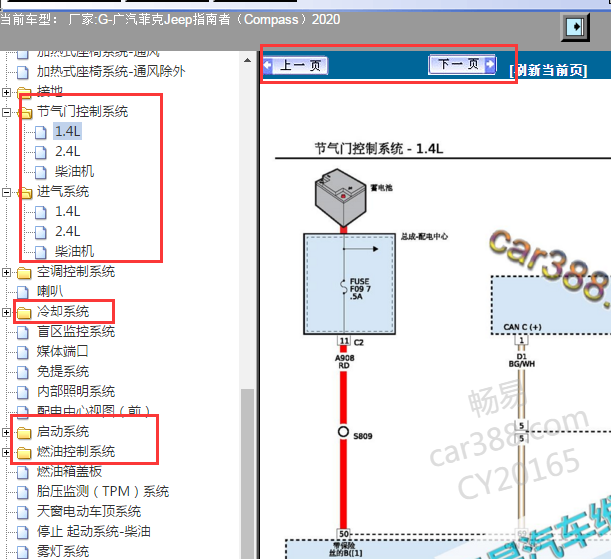Click the tree panel vertical scrollbar thumb

(x=247, y=473)
